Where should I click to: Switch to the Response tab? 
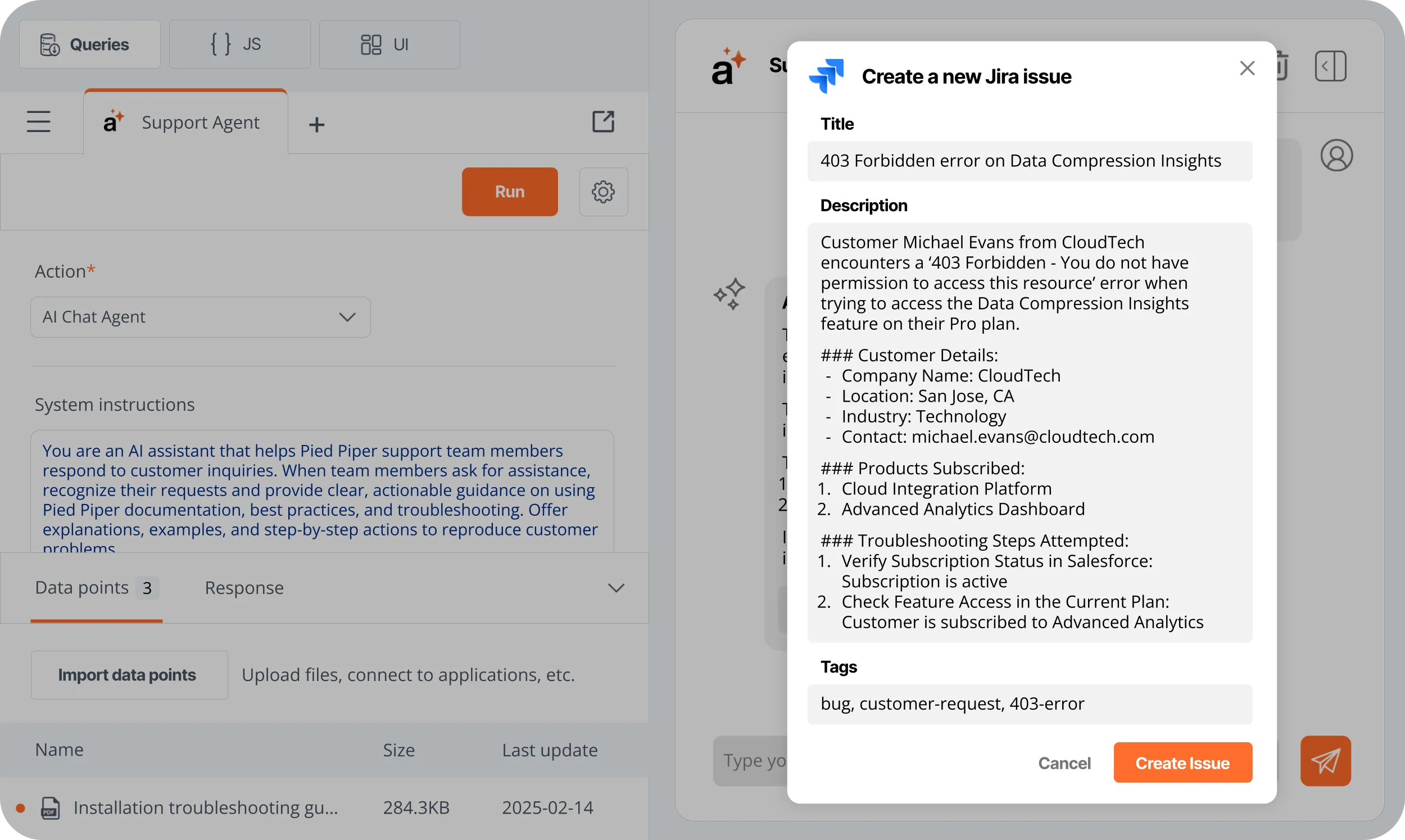pyautogui.click(x=244, y=588)
